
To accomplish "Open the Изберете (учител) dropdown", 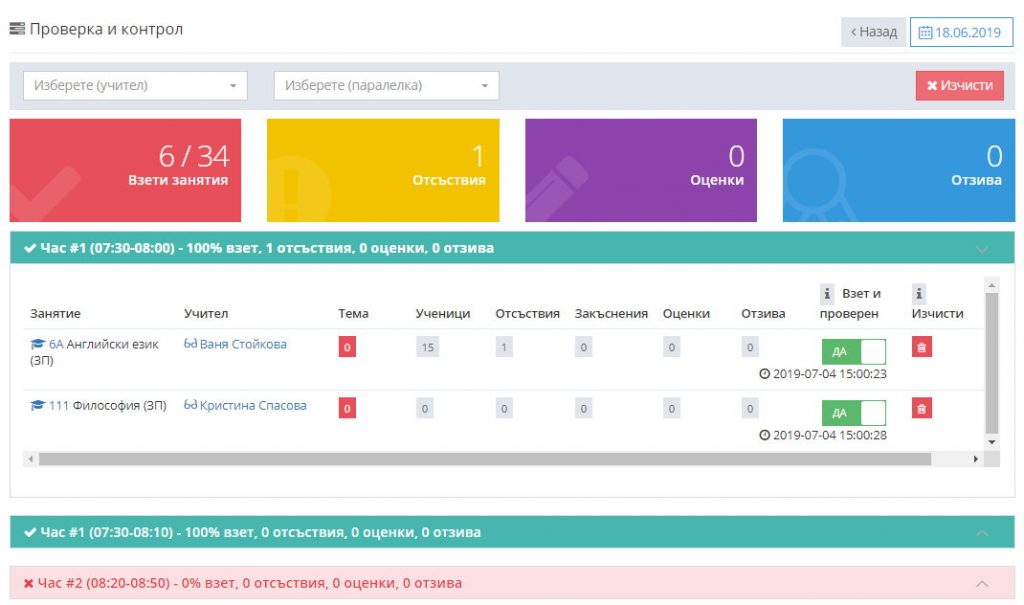I will tap(135, 86).
